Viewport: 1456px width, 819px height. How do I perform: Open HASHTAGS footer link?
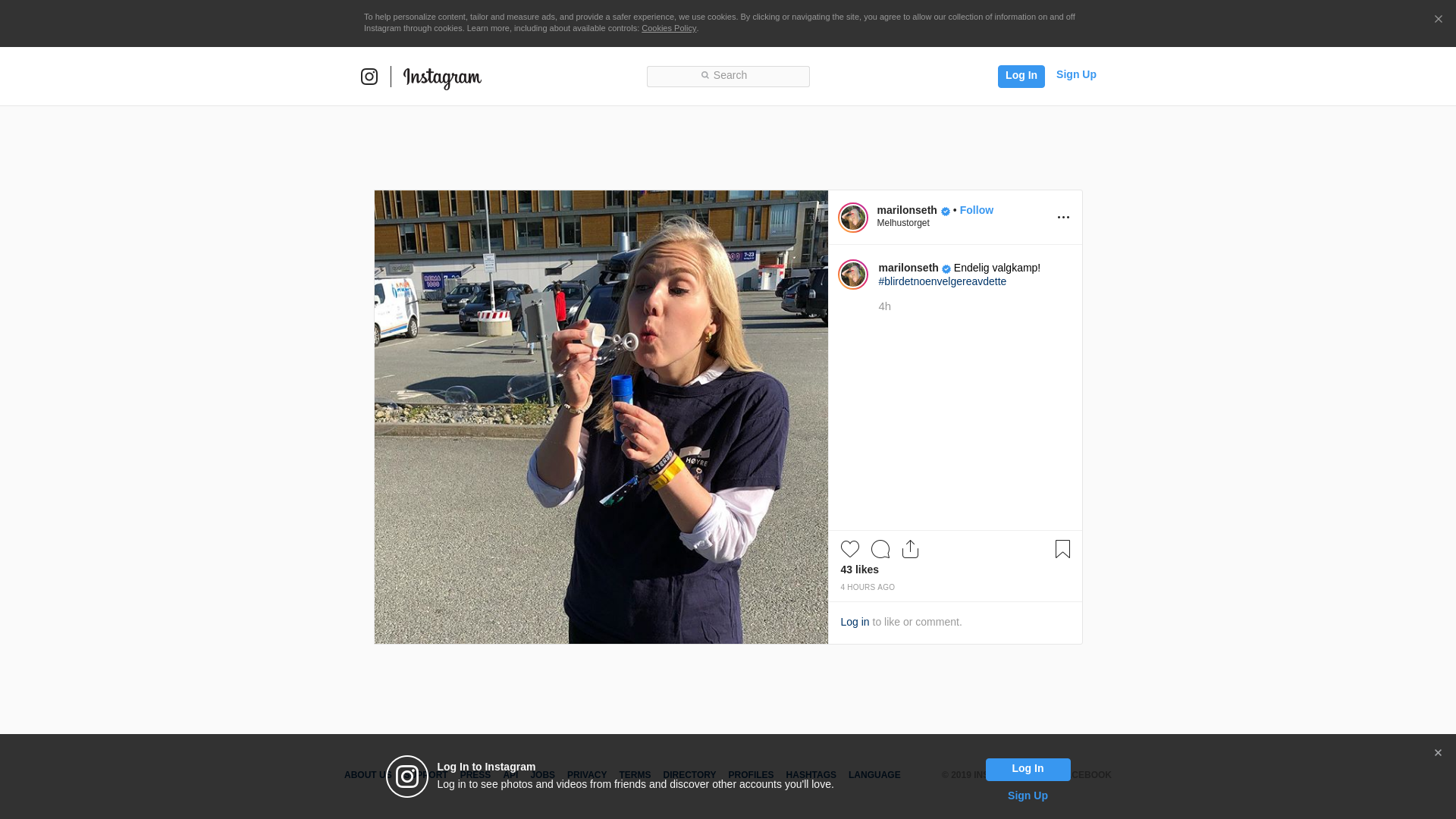(811, 775)
